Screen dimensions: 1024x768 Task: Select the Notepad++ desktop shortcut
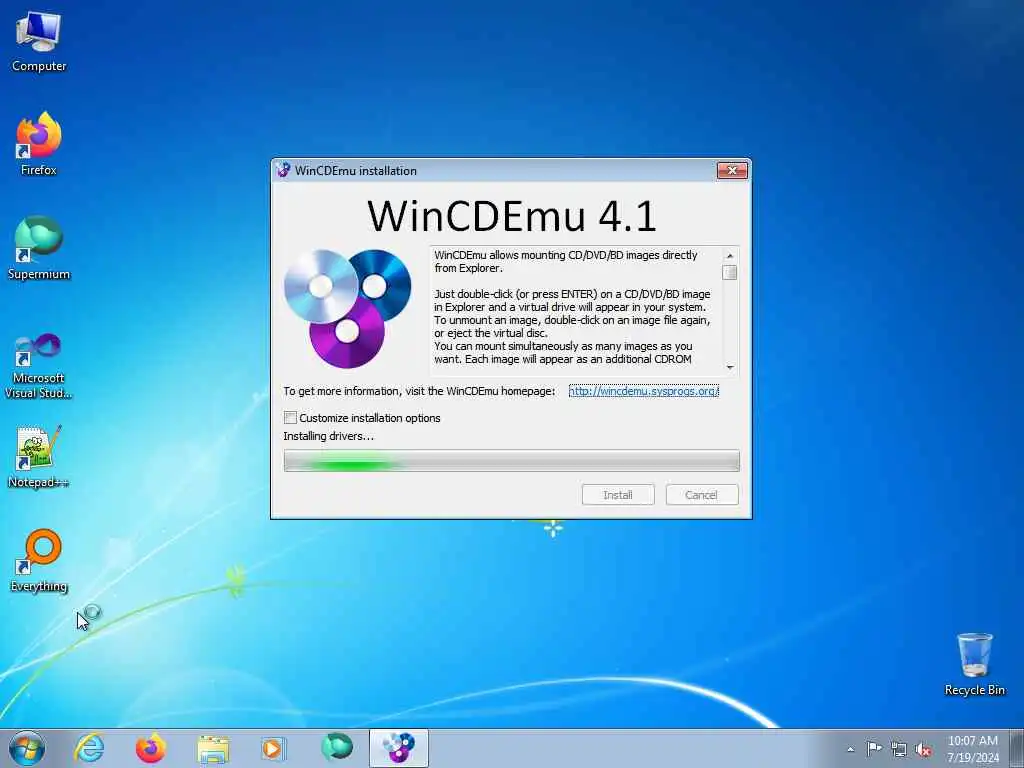point(39,456)
